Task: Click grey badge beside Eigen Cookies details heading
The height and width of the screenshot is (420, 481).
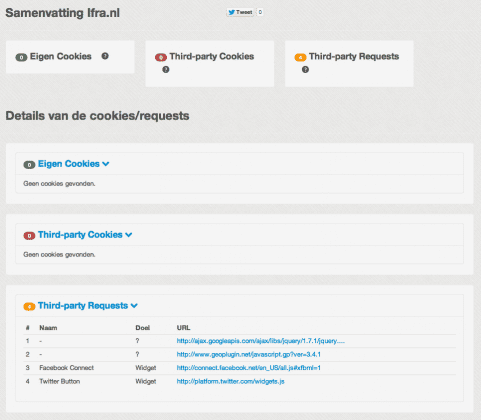Action: coord(29,165)
